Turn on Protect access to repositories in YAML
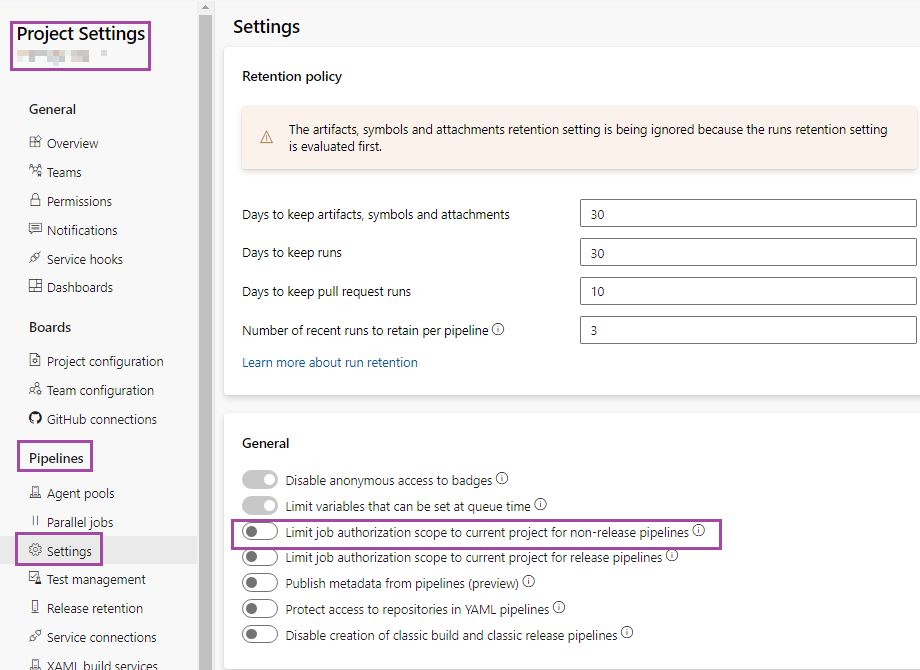Image resolution: width=920 pixels, height=670 pixels. pos(259,608)
